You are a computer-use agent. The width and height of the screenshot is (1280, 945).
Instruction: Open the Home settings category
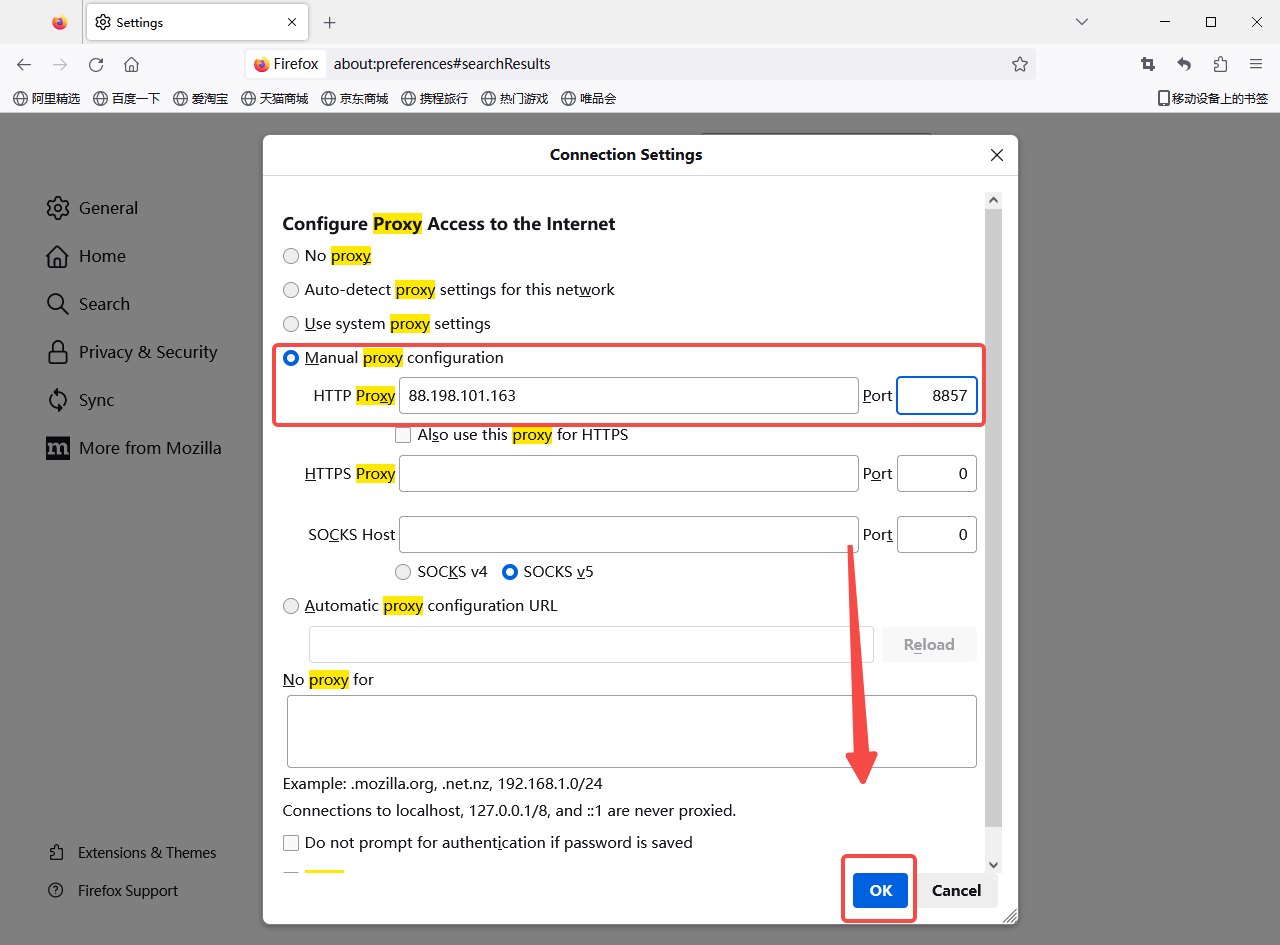86,256
